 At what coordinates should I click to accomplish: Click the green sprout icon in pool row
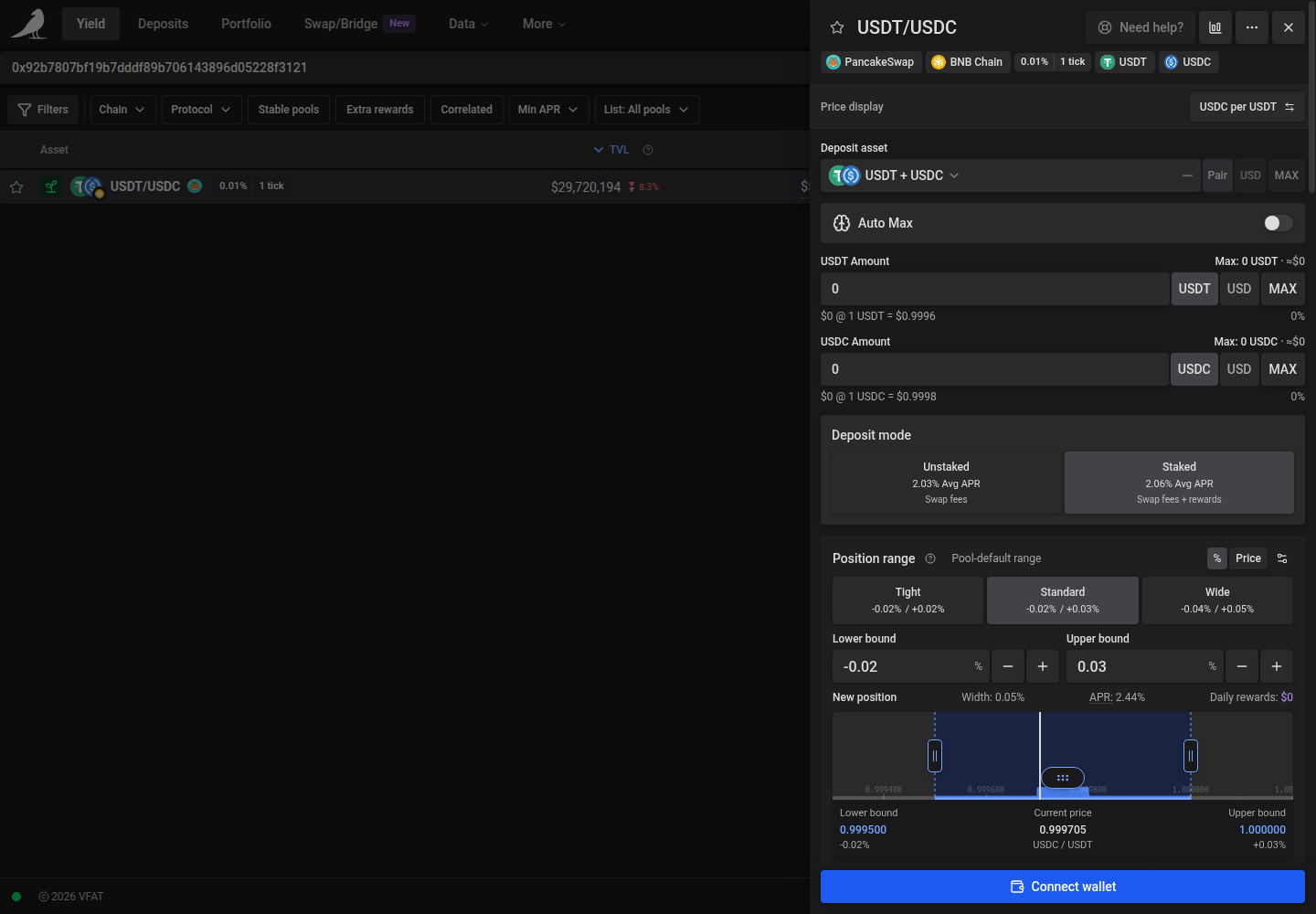tap(51, 186)
